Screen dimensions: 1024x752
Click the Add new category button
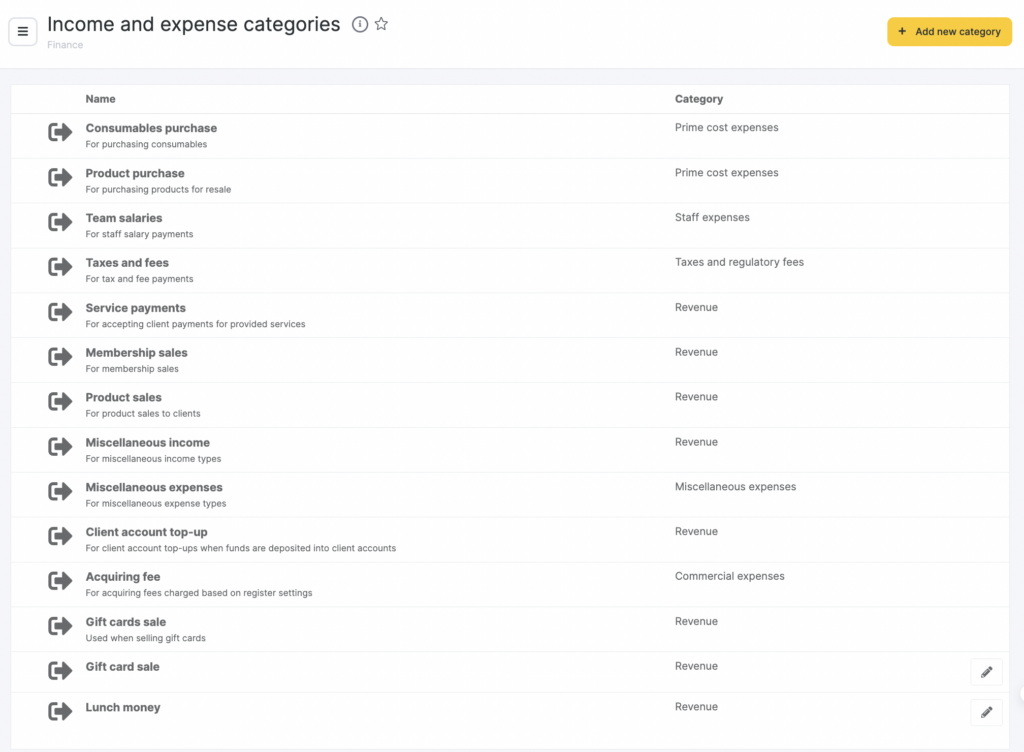coord(949,31)
